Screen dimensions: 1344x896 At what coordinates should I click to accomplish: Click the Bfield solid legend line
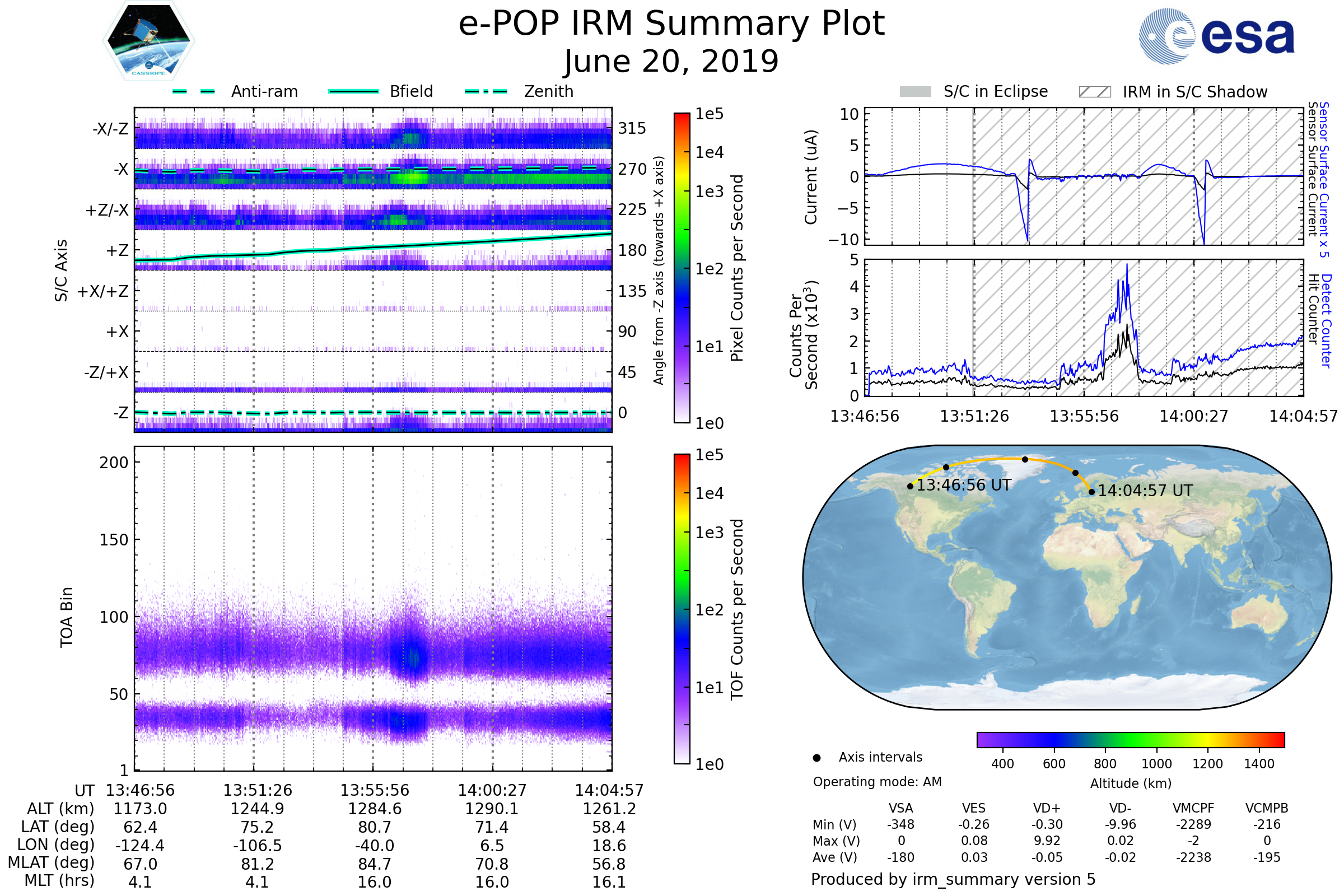(x=353, y=91)
